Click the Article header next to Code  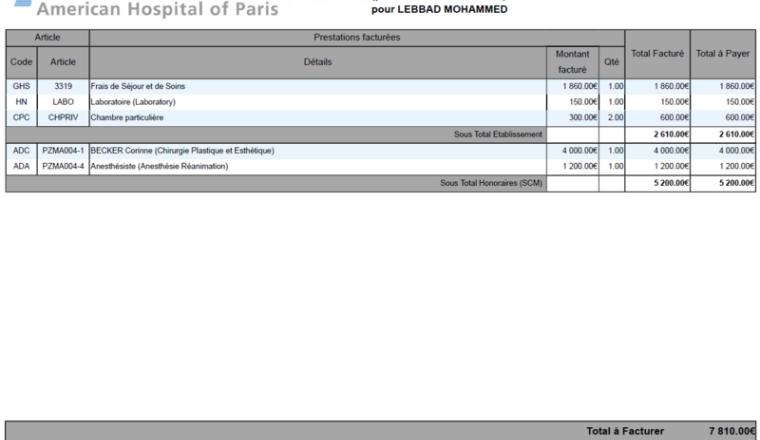coord(63,62)
